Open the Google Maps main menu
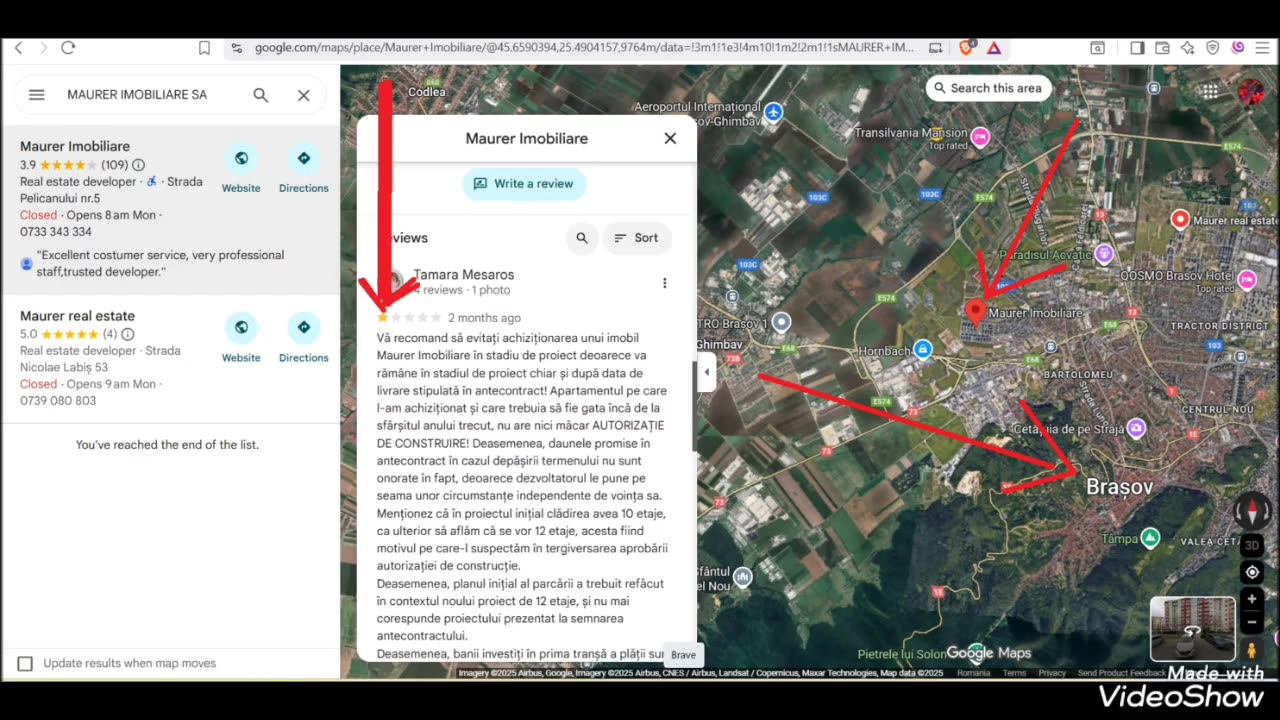 coord(37,95)
